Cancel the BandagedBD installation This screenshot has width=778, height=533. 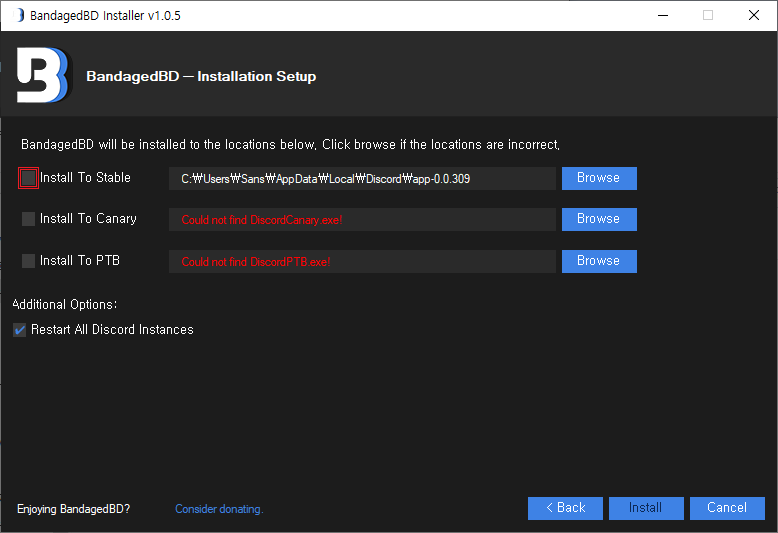click(x=727, y=508)
